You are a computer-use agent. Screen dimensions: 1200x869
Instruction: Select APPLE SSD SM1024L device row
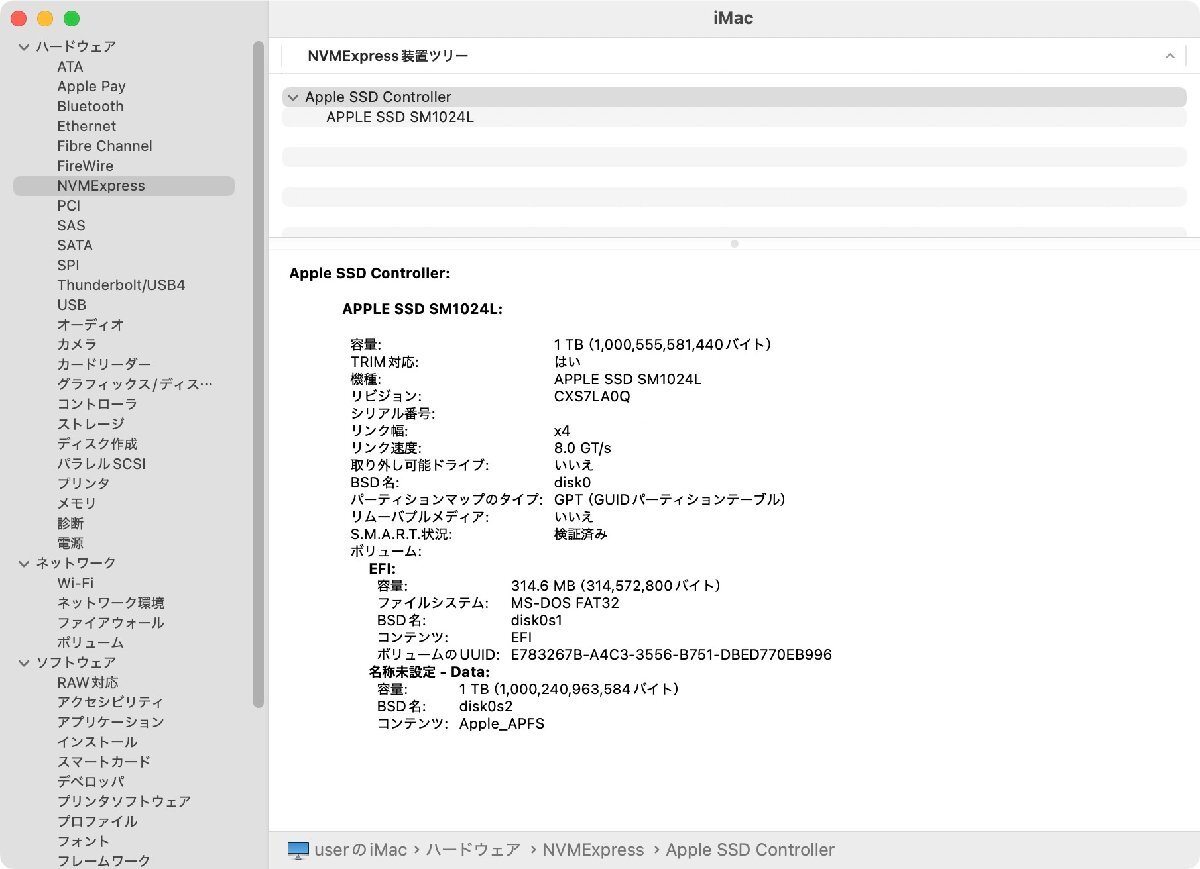click(x=734, y=117)
